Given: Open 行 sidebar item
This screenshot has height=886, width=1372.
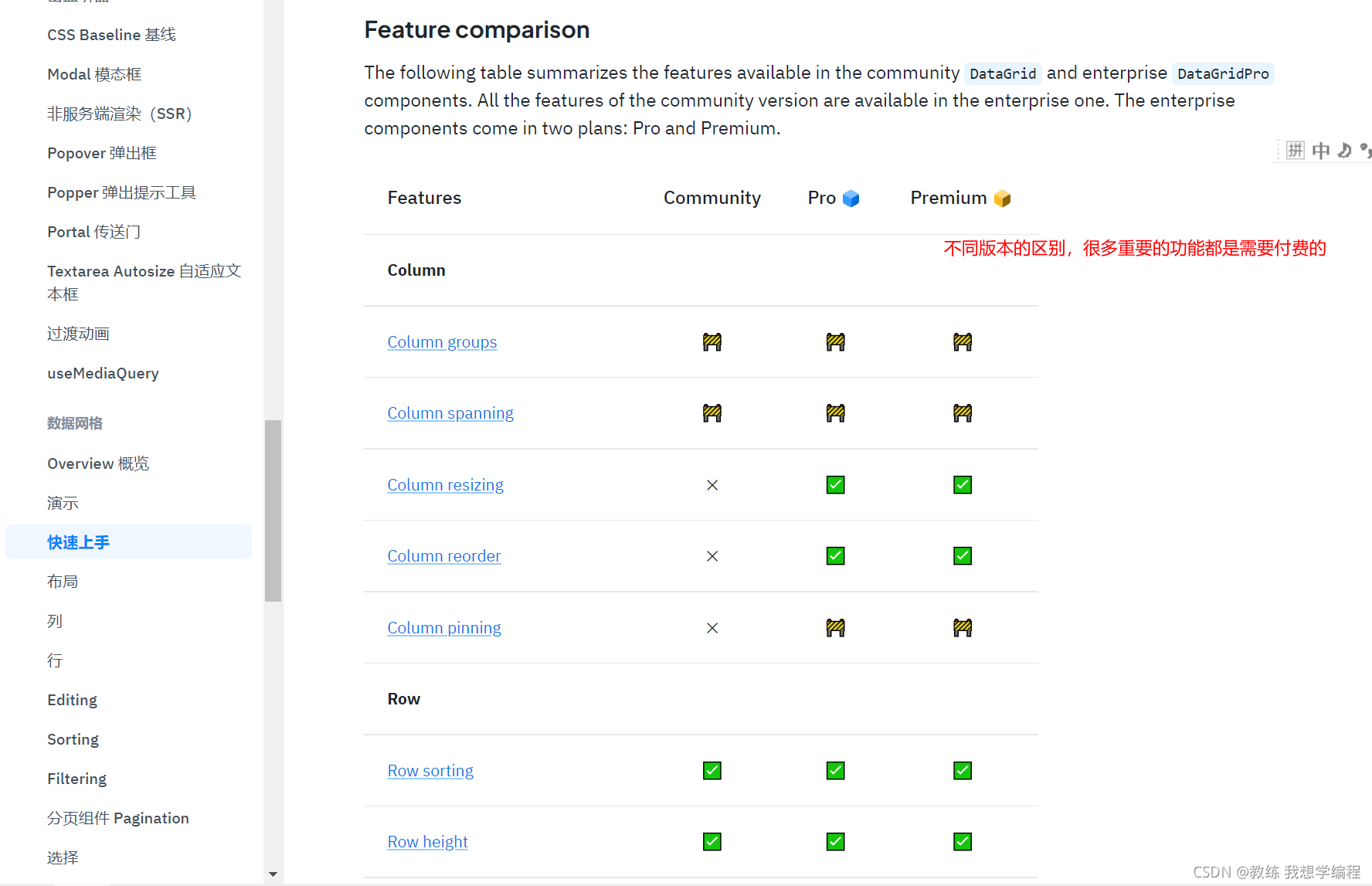Looking at the screenshot, I should point(54,660).
